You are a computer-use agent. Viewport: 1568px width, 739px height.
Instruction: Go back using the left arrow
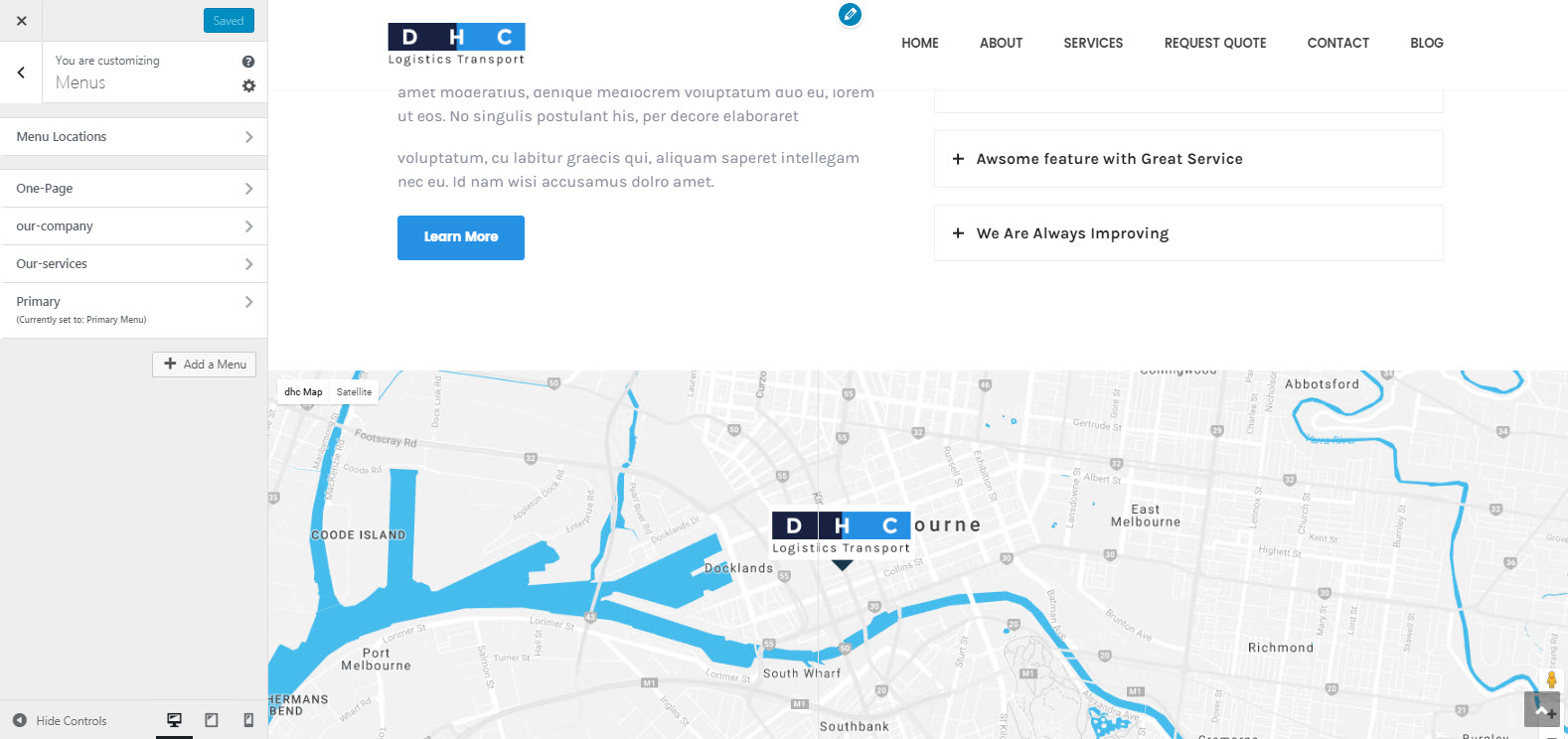click(21, 73)
